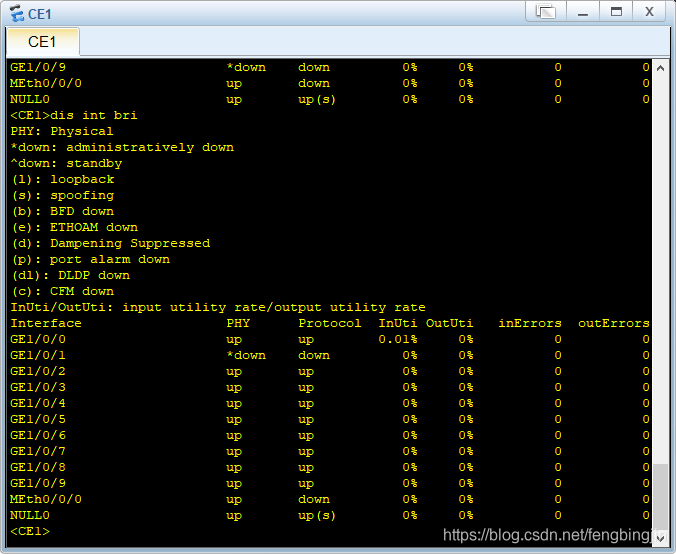This screenshot has height=554, width=676.
Task: Click '*down' PHY status of GE1/0/1
Action: (246, 355)
